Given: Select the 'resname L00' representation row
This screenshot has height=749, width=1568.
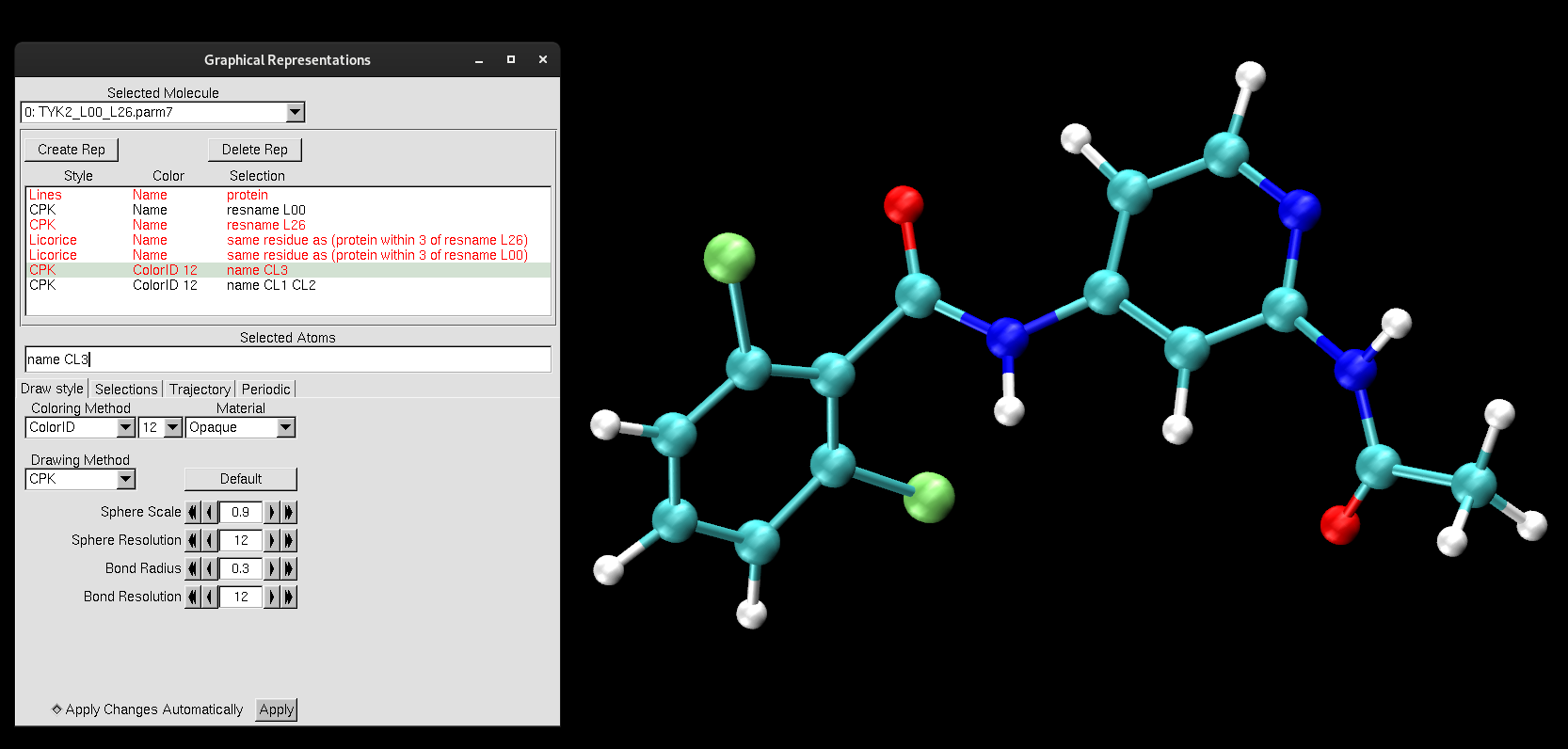Looking at the screenshot, I should pyautogui.click(x=265, y=210).
